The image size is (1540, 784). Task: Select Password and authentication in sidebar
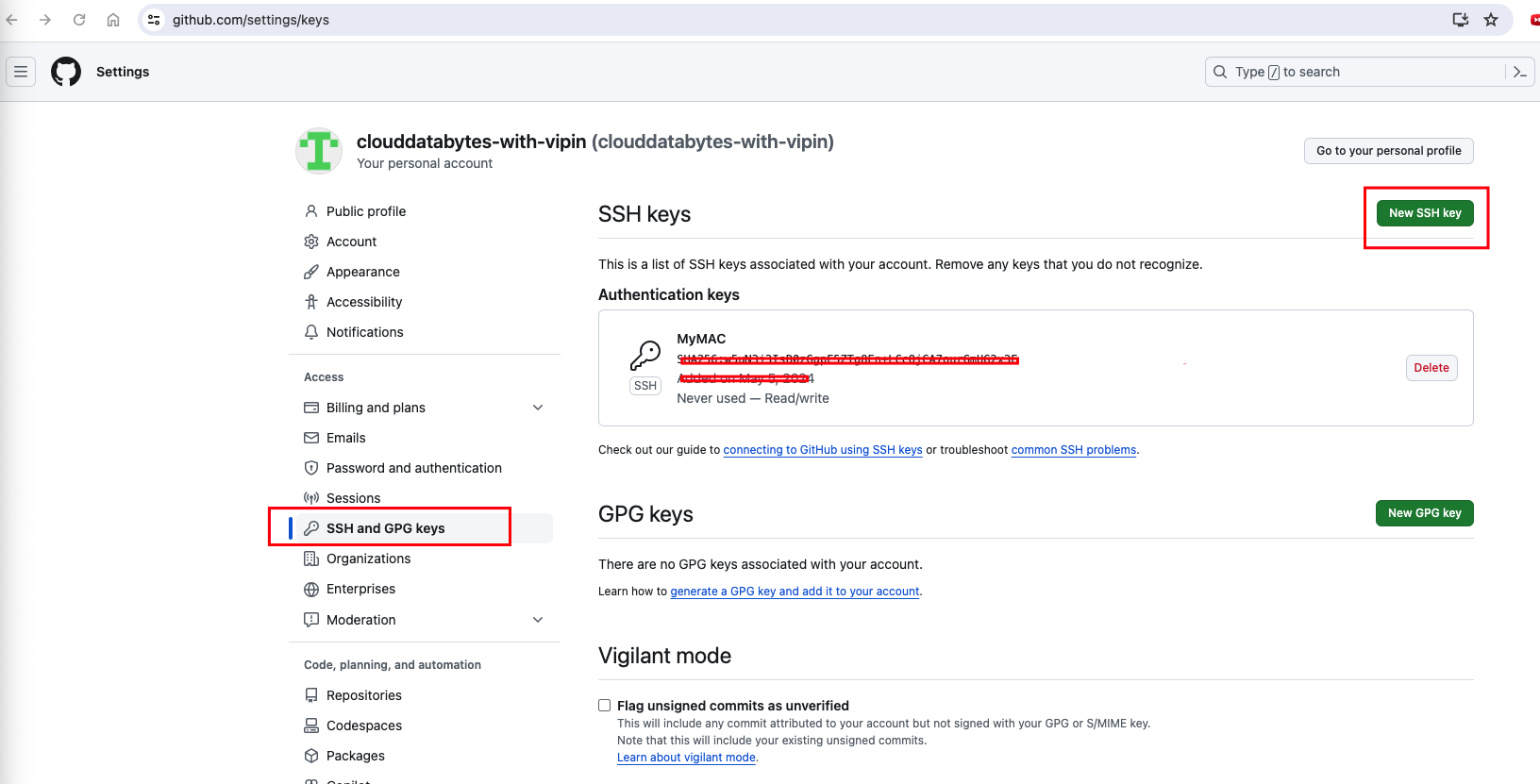click(x=413, y=468)
